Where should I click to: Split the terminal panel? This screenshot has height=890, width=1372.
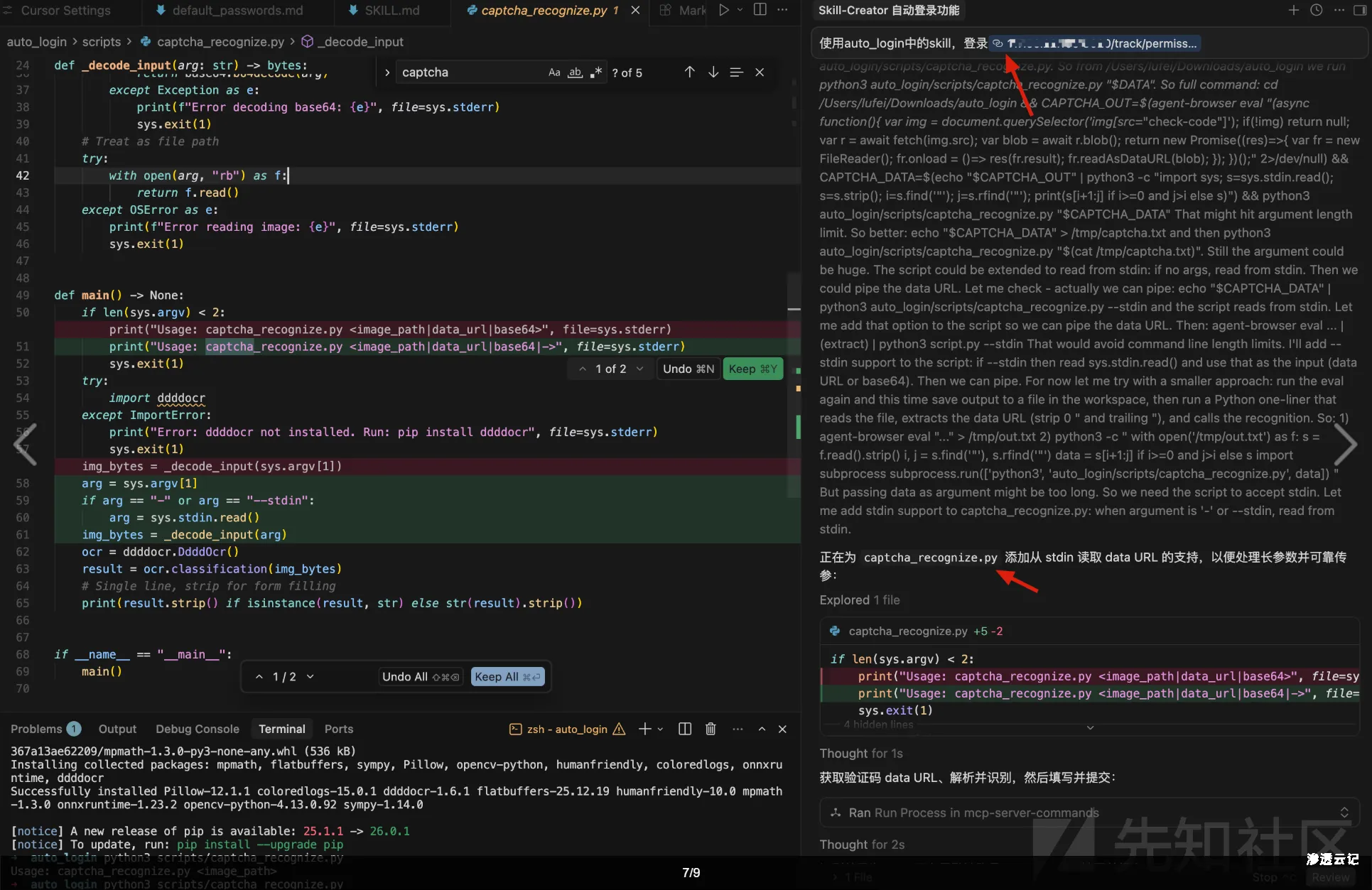coord(685,729)
